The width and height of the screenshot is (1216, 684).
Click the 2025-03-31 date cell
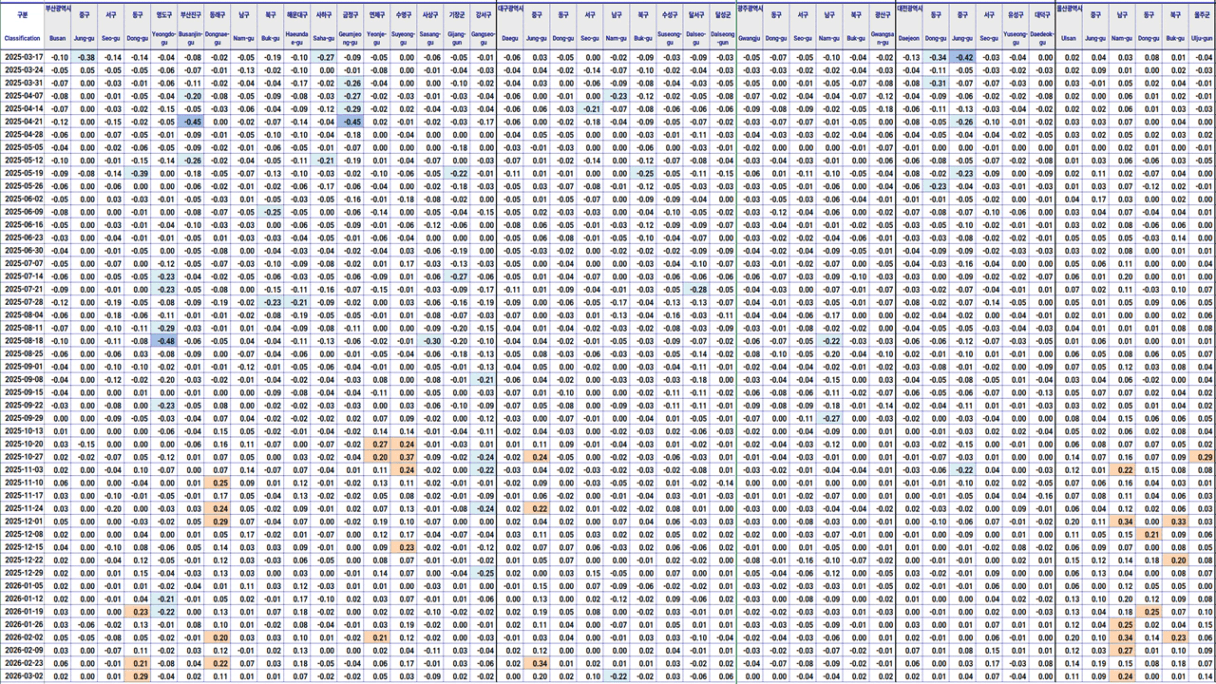click(x=22, y=83)
